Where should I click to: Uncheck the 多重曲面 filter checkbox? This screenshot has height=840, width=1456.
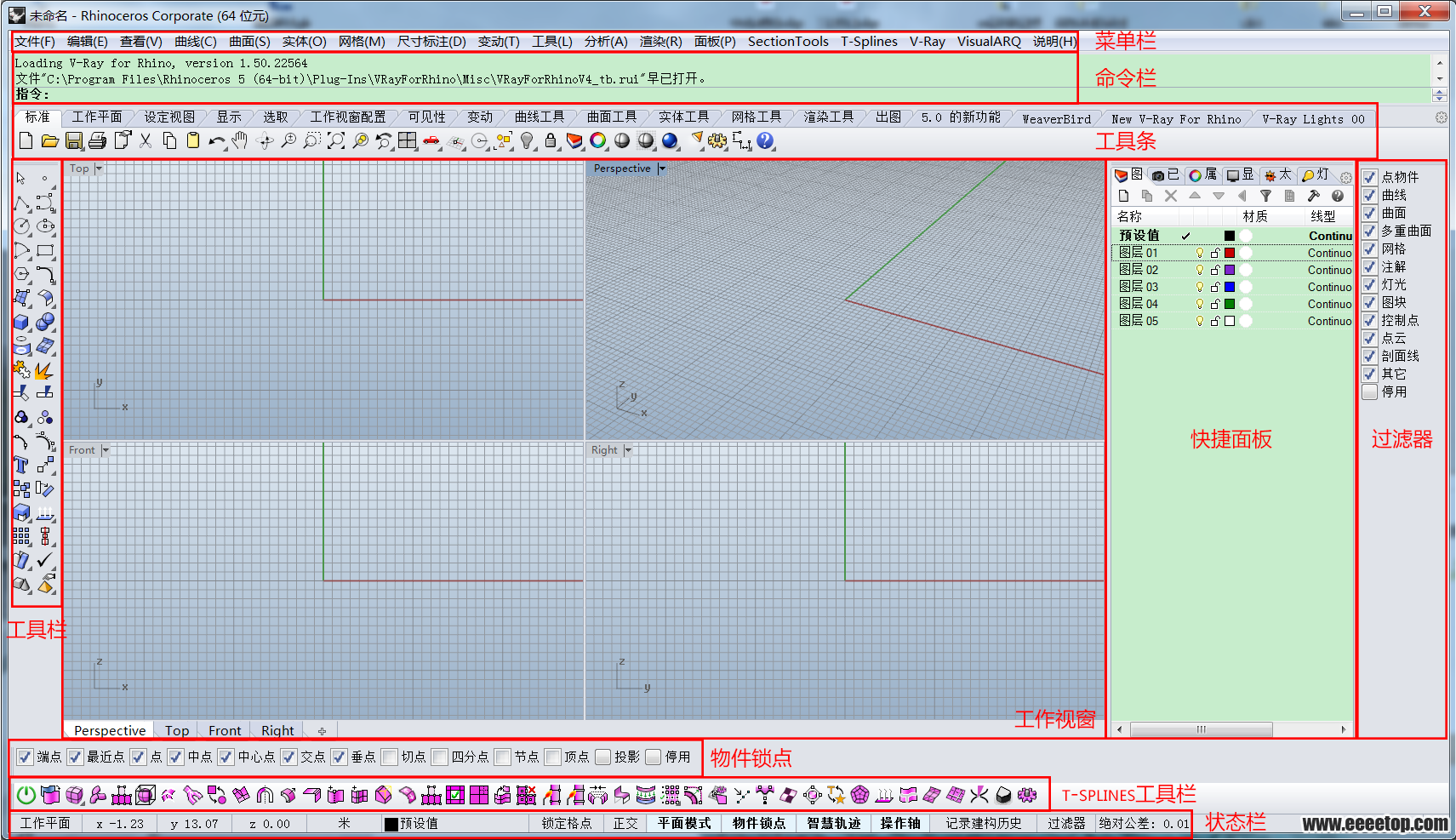[x=1370, y=231]
